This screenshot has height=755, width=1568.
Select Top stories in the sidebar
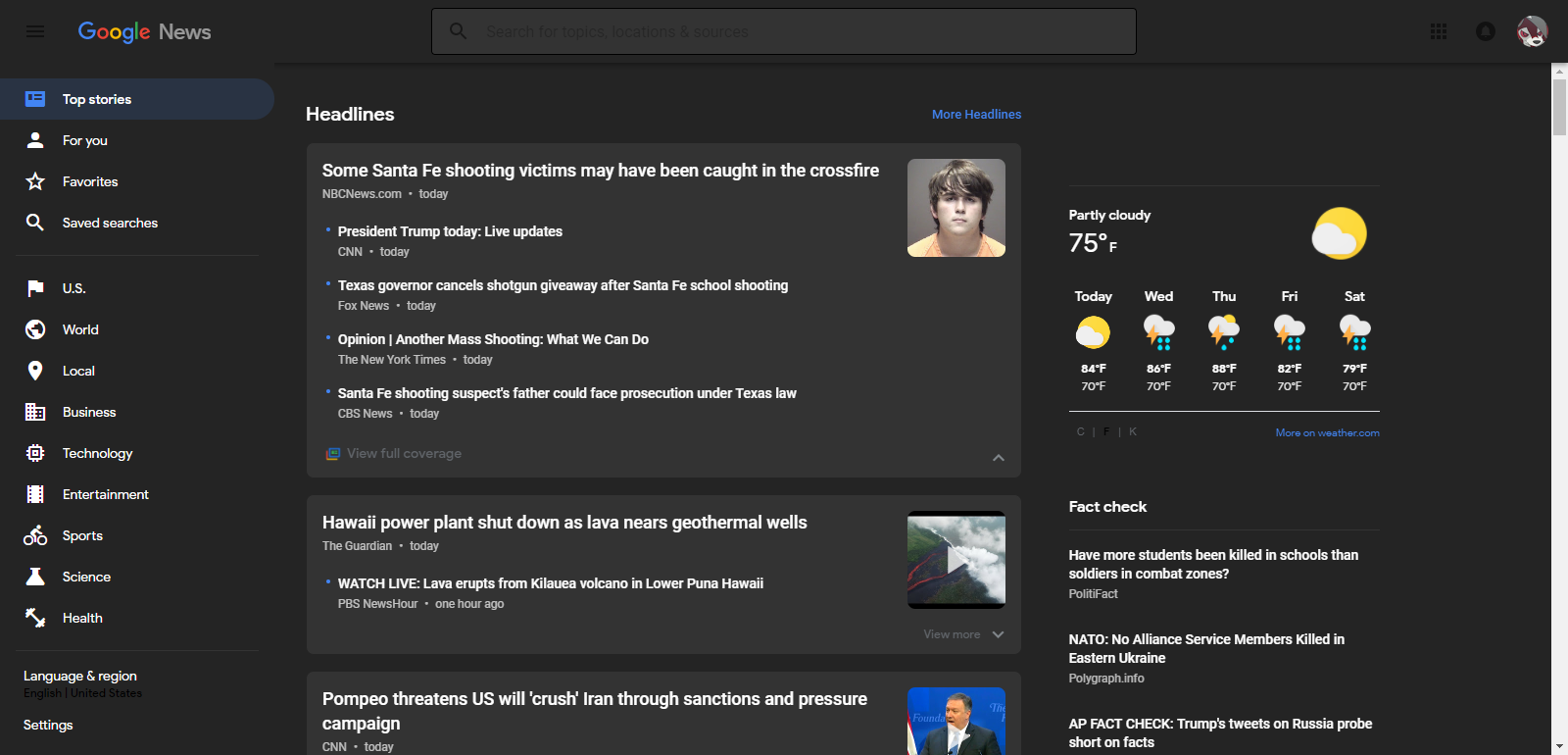coord(137,99)
